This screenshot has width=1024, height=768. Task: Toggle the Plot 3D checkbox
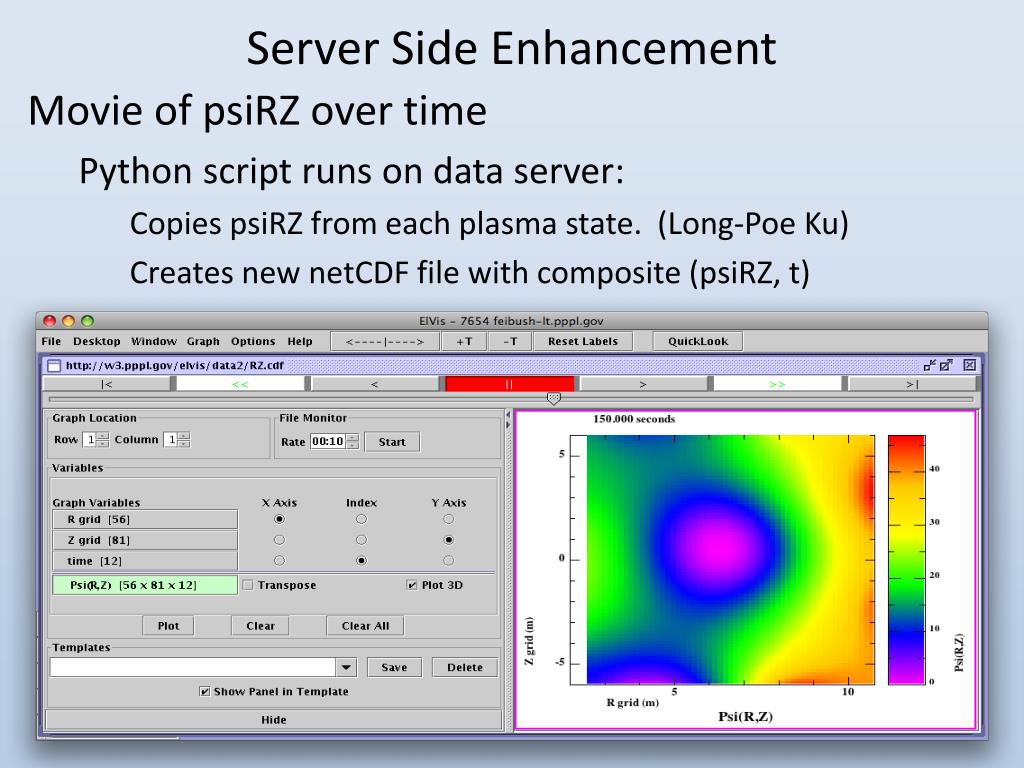411,585
